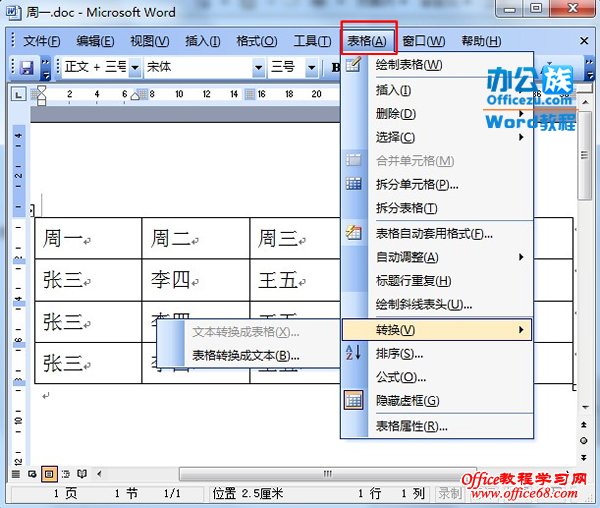Click Convert Table to Text (表格转换成文本)

pyautogui.click(x=245, y=355)
